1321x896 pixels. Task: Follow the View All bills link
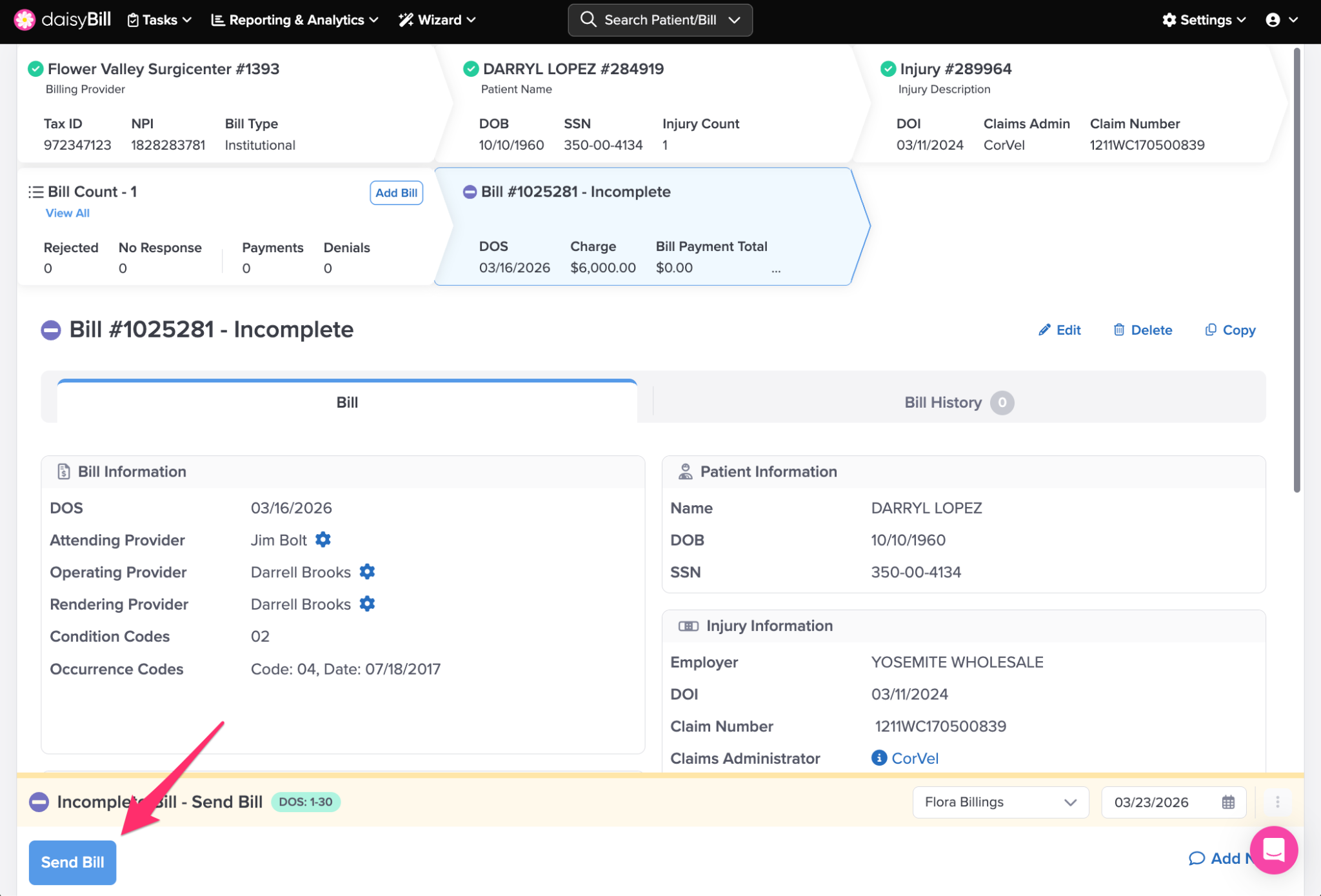point(67,213)
